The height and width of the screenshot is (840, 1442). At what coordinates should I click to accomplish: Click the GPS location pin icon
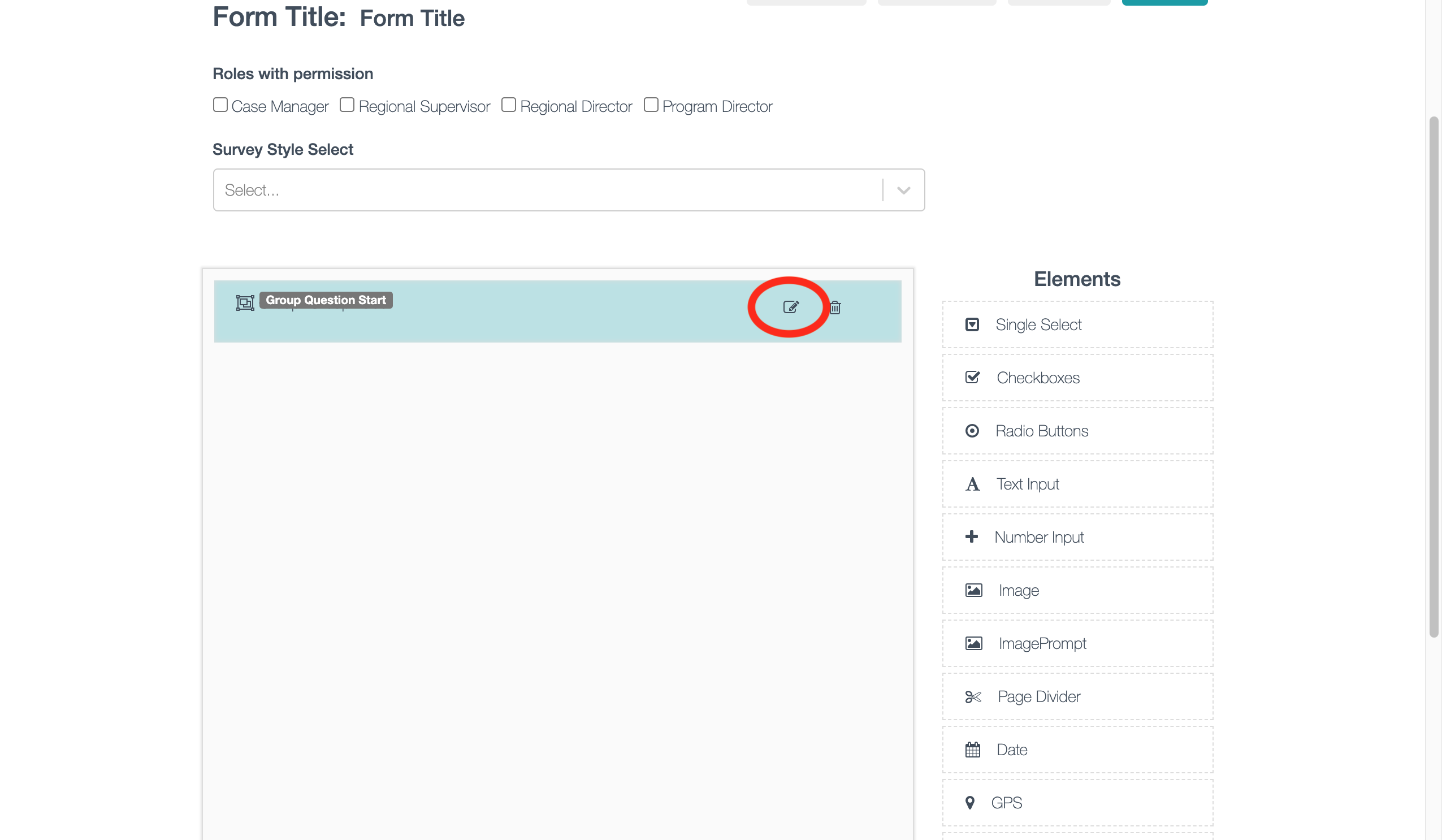coord(969,803)
